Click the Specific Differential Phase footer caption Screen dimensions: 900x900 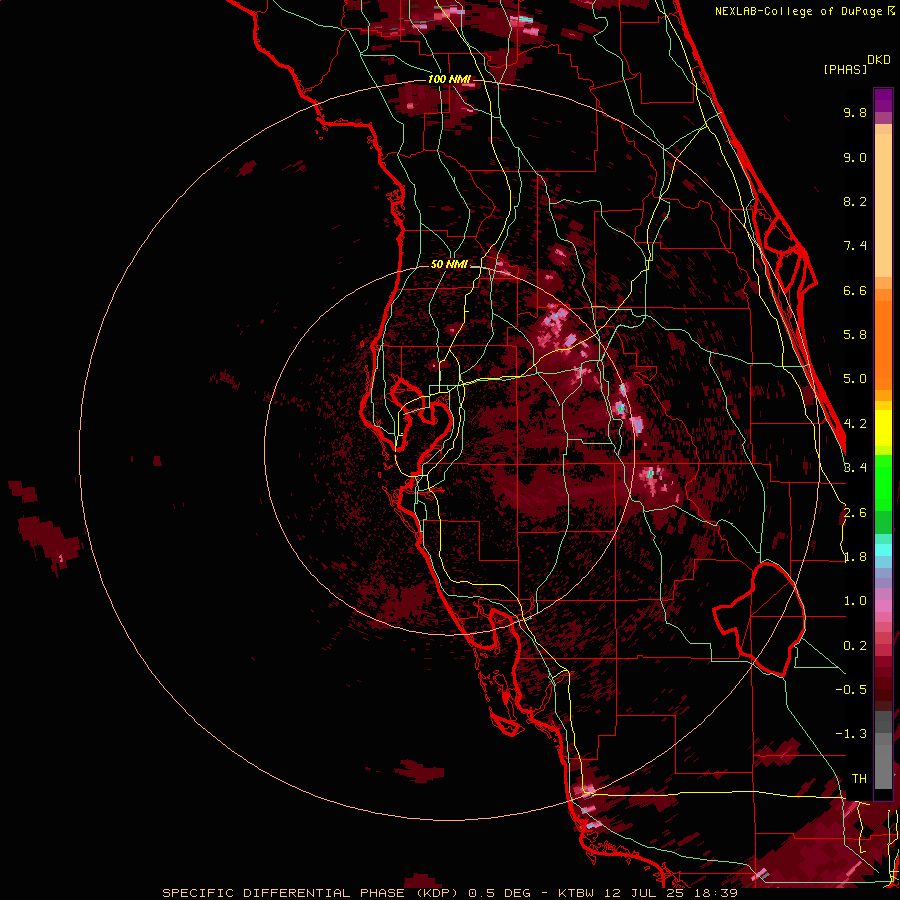click(x=449, y=893)
